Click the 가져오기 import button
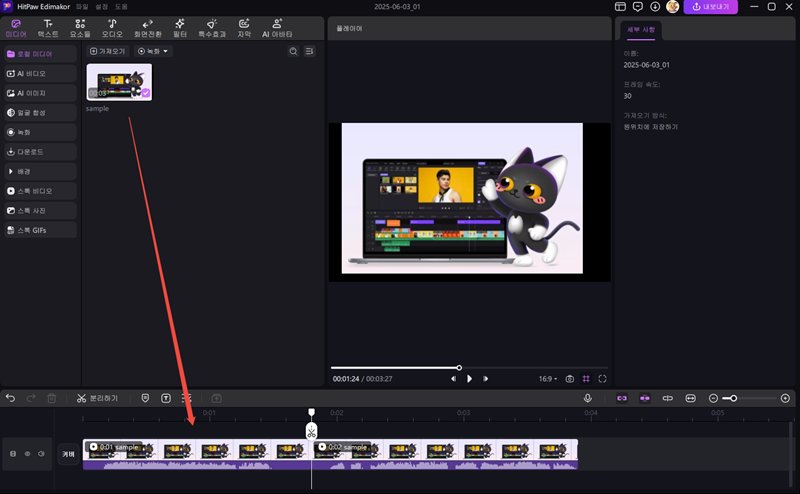 (x=108, y=51)
